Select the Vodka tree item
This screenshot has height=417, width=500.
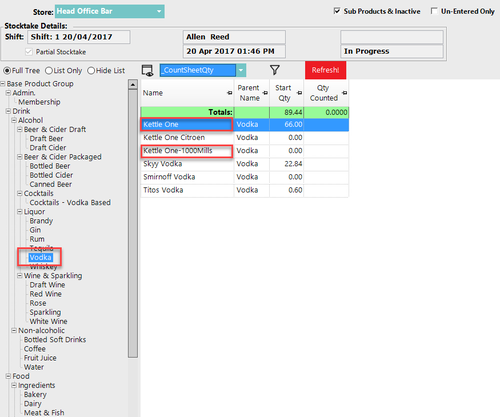tap(40, 257)
